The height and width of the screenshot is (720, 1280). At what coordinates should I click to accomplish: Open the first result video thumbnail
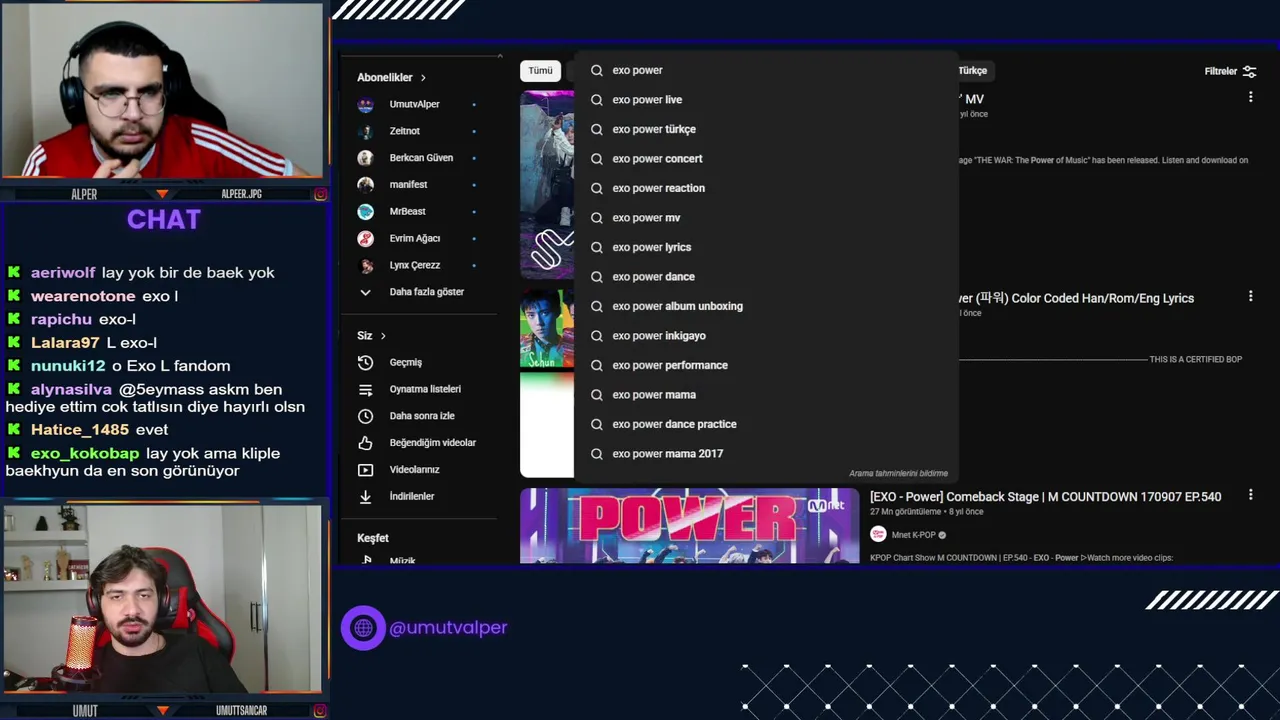pyautogui.click(x=547, y=184)
